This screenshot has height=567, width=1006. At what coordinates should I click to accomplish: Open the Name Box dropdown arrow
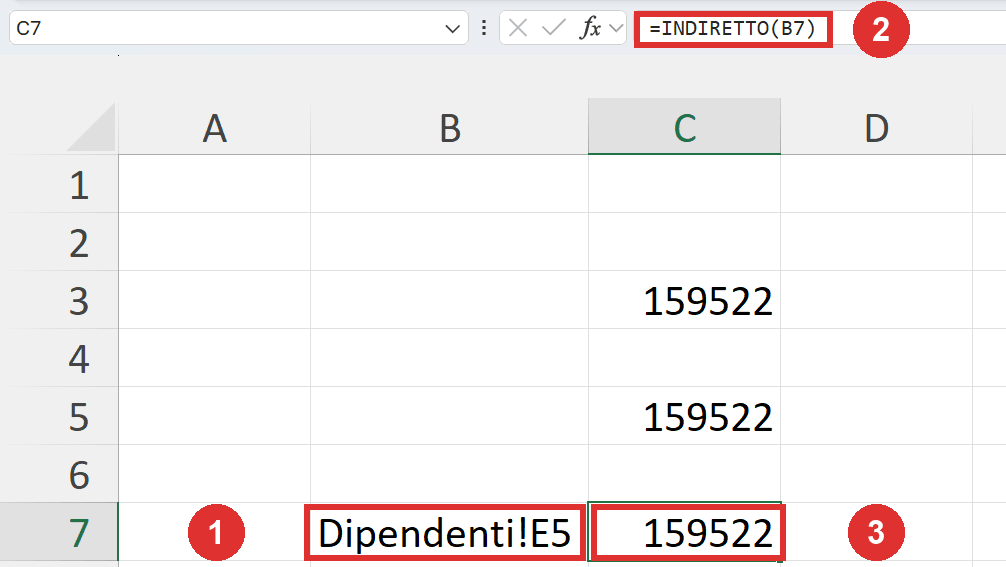[452, 29]
